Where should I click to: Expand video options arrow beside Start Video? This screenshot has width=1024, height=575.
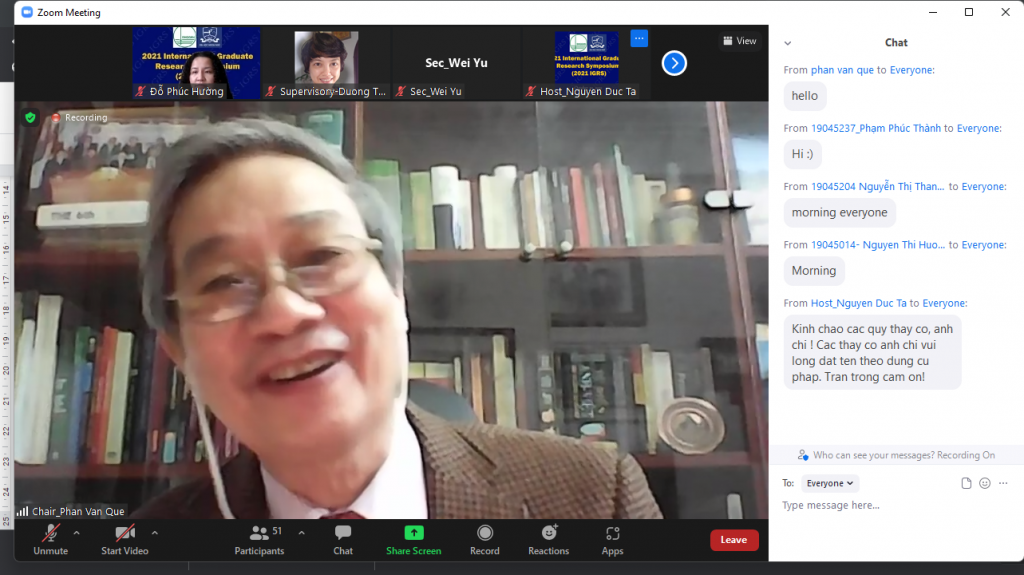click(x=155, y=532)
